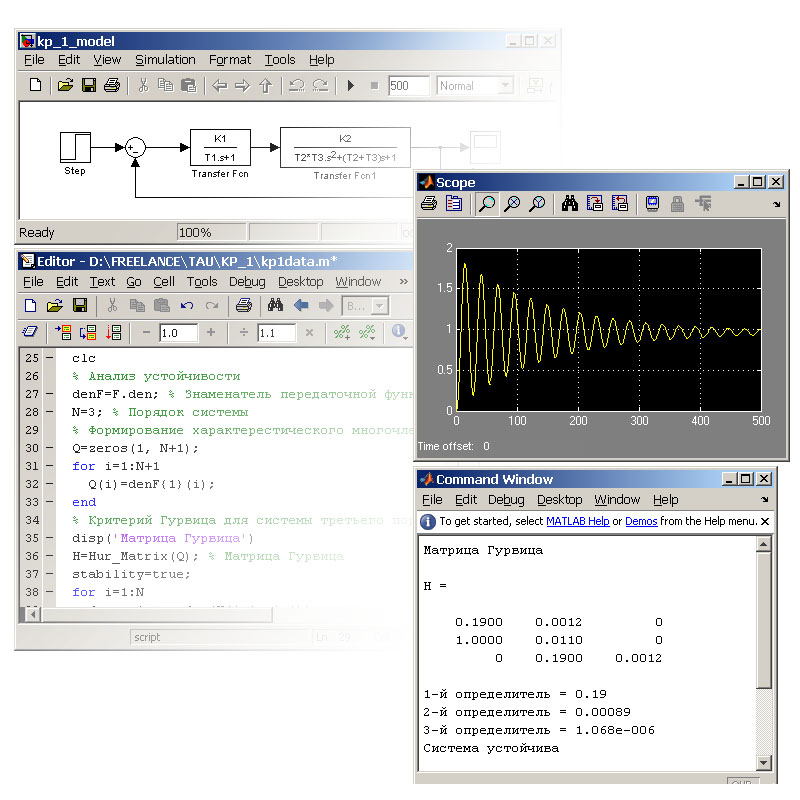The image size is (800, 800).
Task: Find text binoculars in Editor
Action: point(276,305)
